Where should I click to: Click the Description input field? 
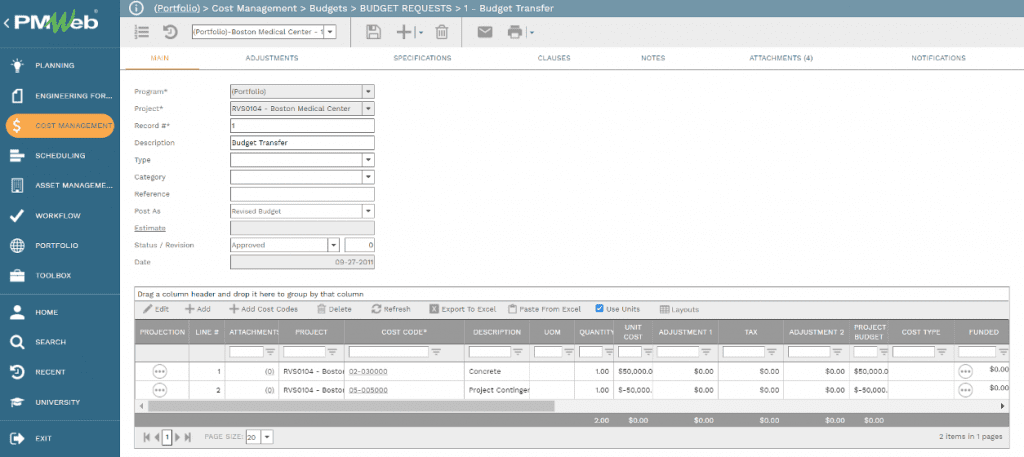click(302, 142)
